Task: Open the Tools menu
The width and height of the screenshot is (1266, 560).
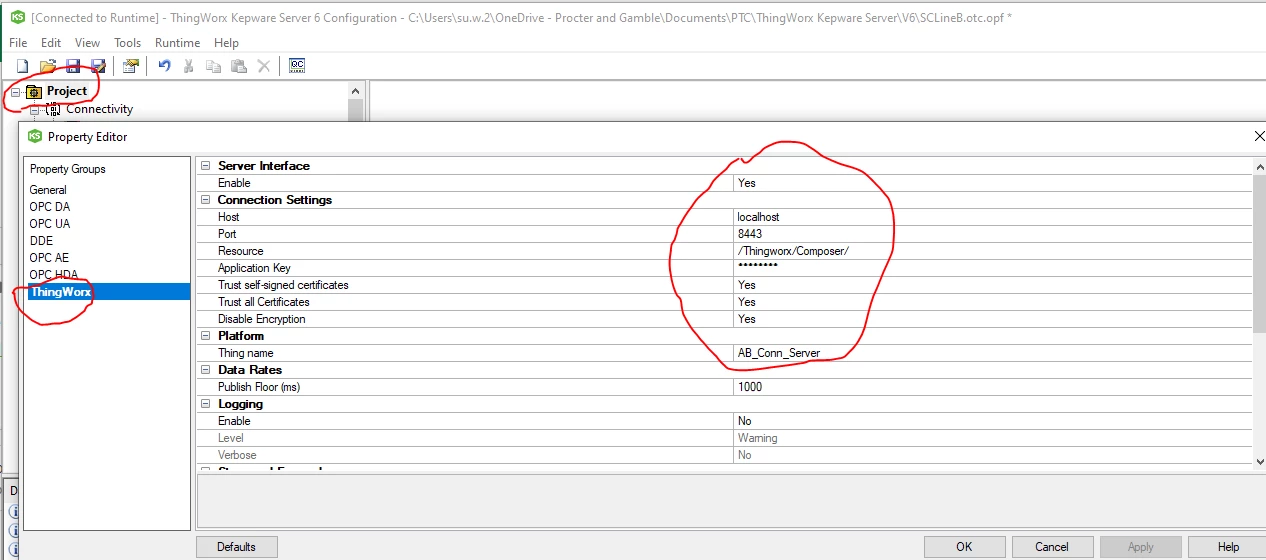Action: click(x=127, y=43)
